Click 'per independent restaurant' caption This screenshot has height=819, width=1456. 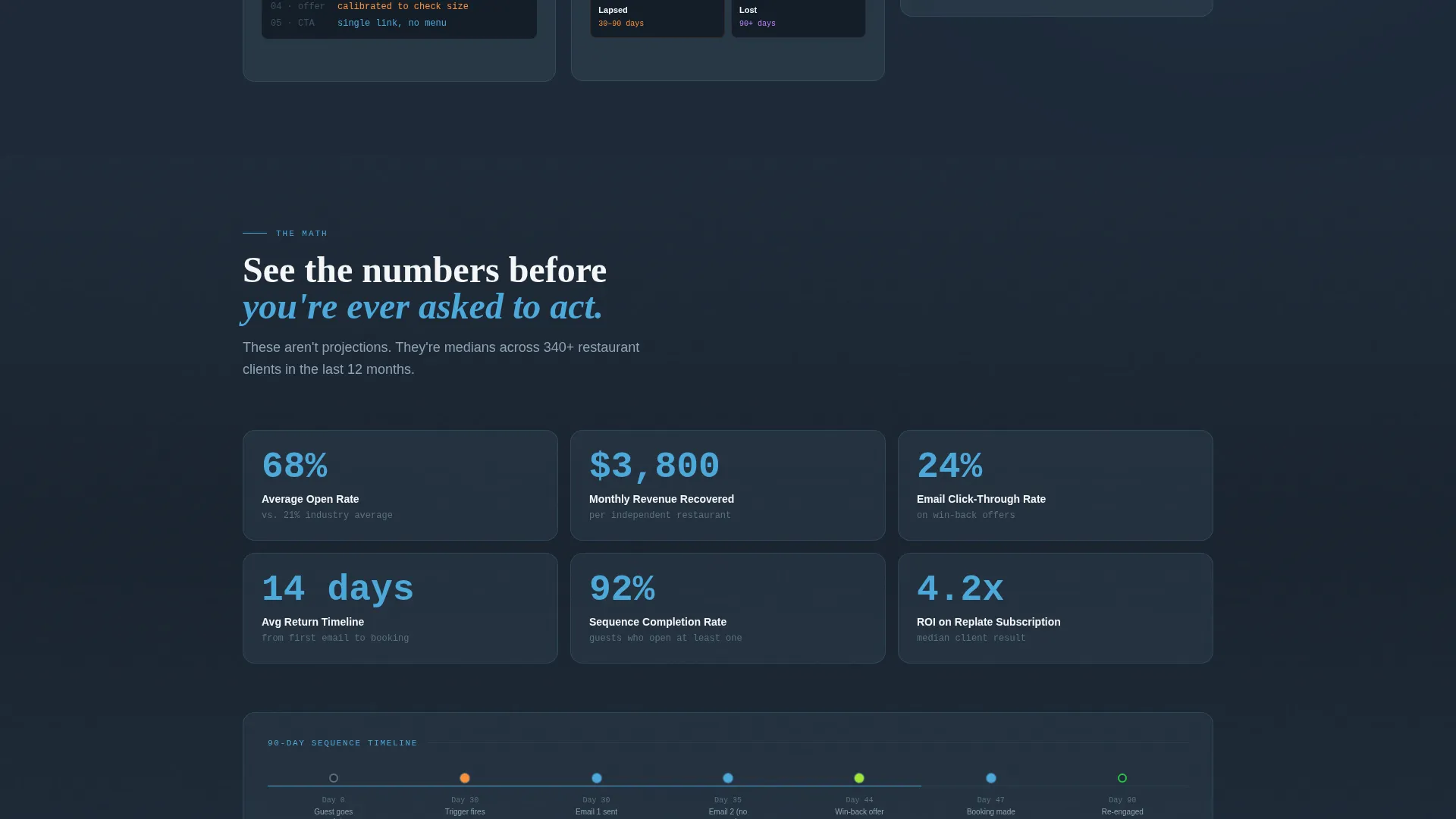(660, 516)
